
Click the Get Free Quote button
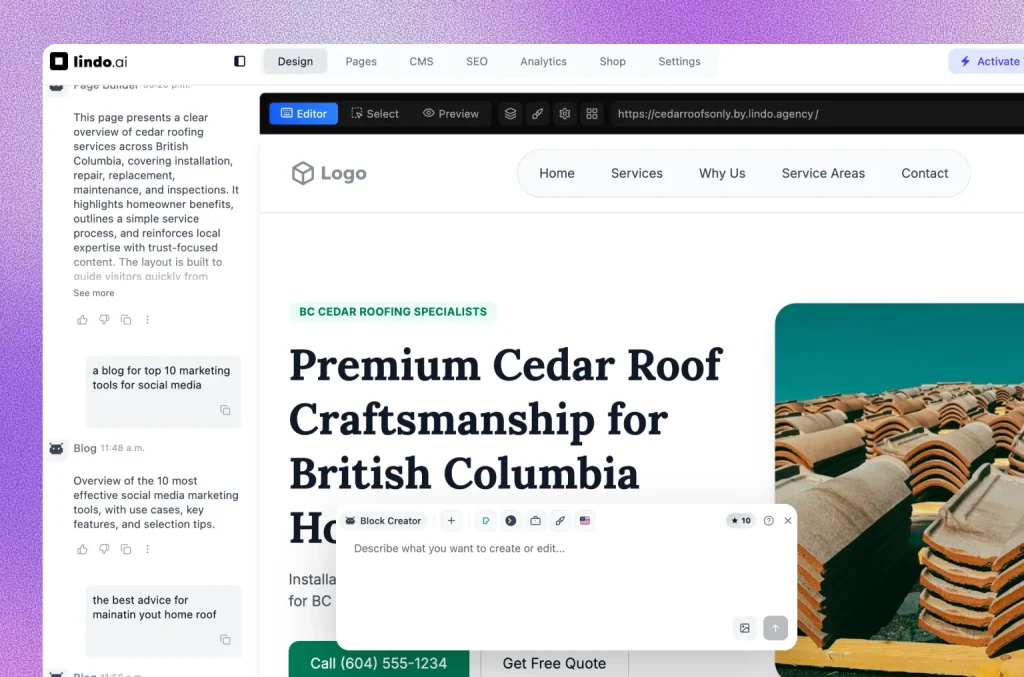pos(554,663)
